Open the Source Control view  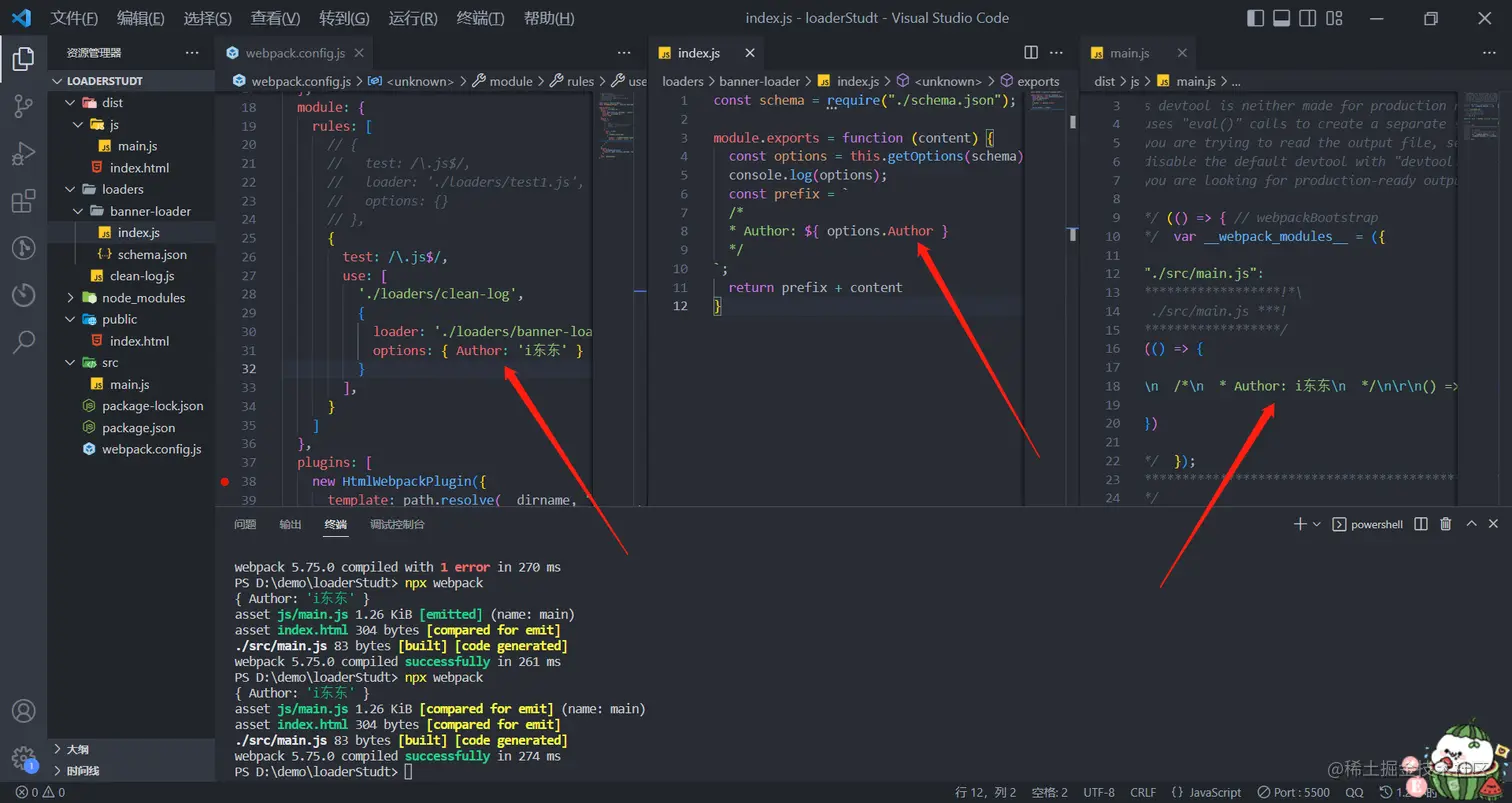pyautogui.click(x=23, y=107)
